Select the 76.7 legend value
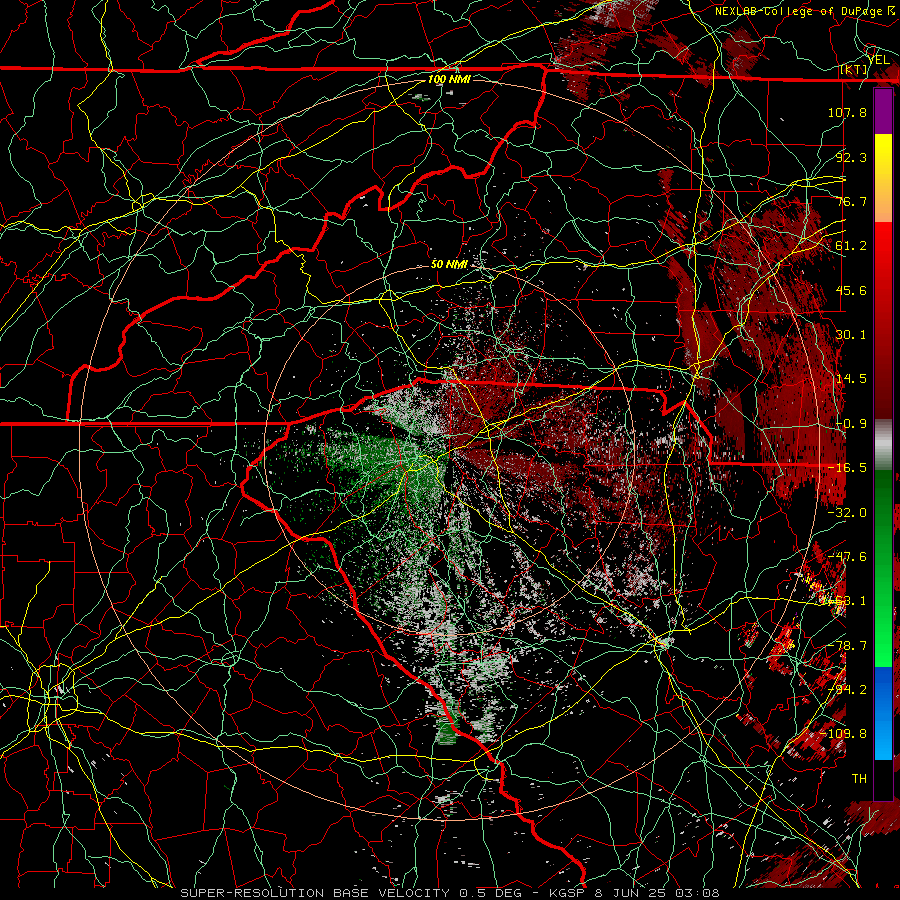Viewport: 900px width, 900px height. click(x=851, y=201)
